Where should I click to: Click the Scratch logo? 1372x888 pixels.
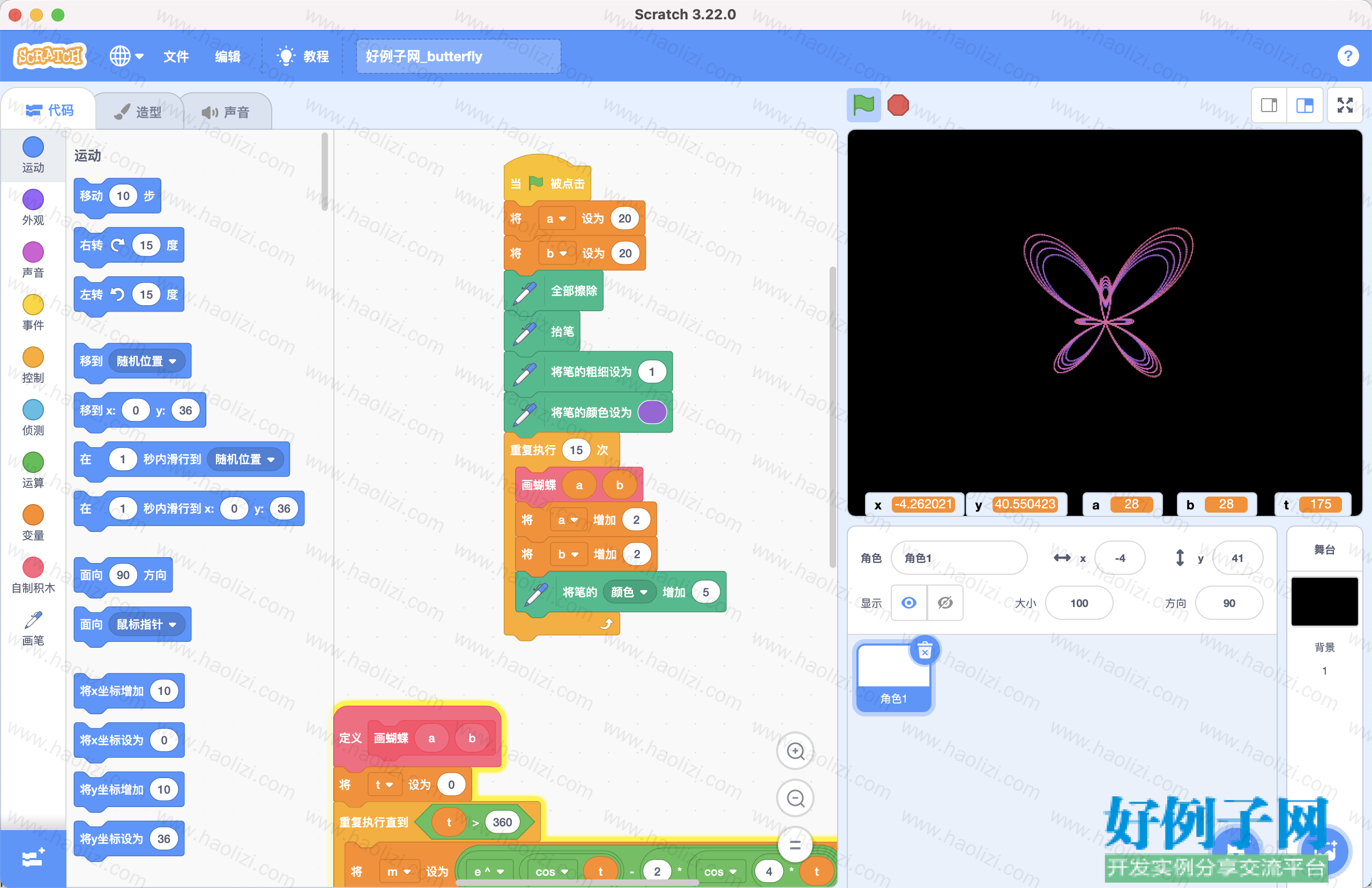coord(49,56)
